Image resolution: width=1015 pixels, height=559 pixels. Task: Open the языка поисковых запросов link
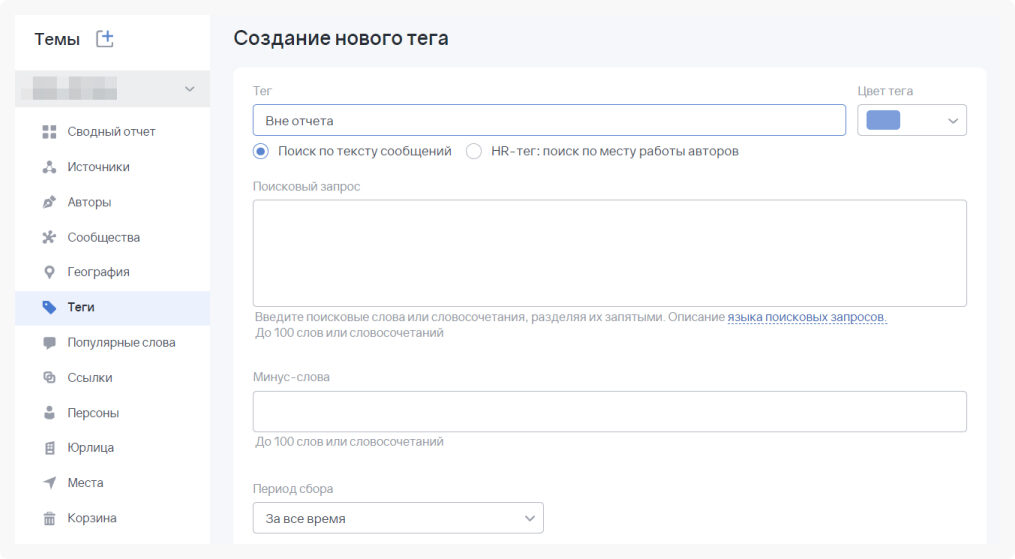(x=806, y=317)
